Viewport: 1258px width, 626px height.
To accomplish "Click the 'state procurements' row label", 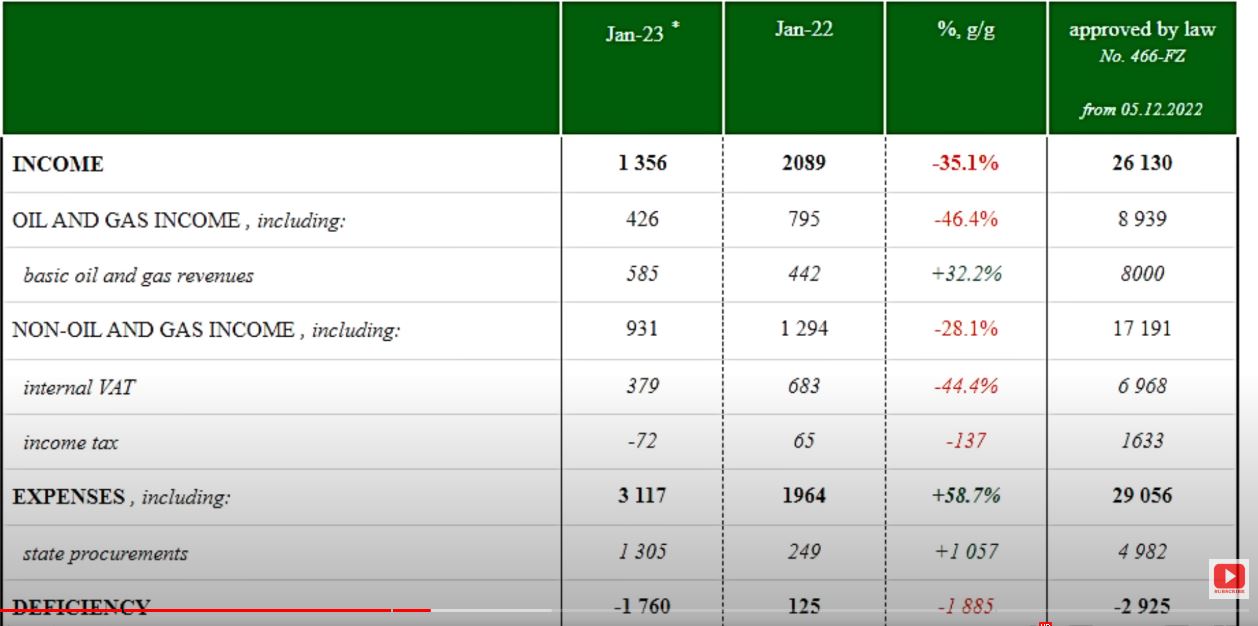I will click(x=105, y=553).
